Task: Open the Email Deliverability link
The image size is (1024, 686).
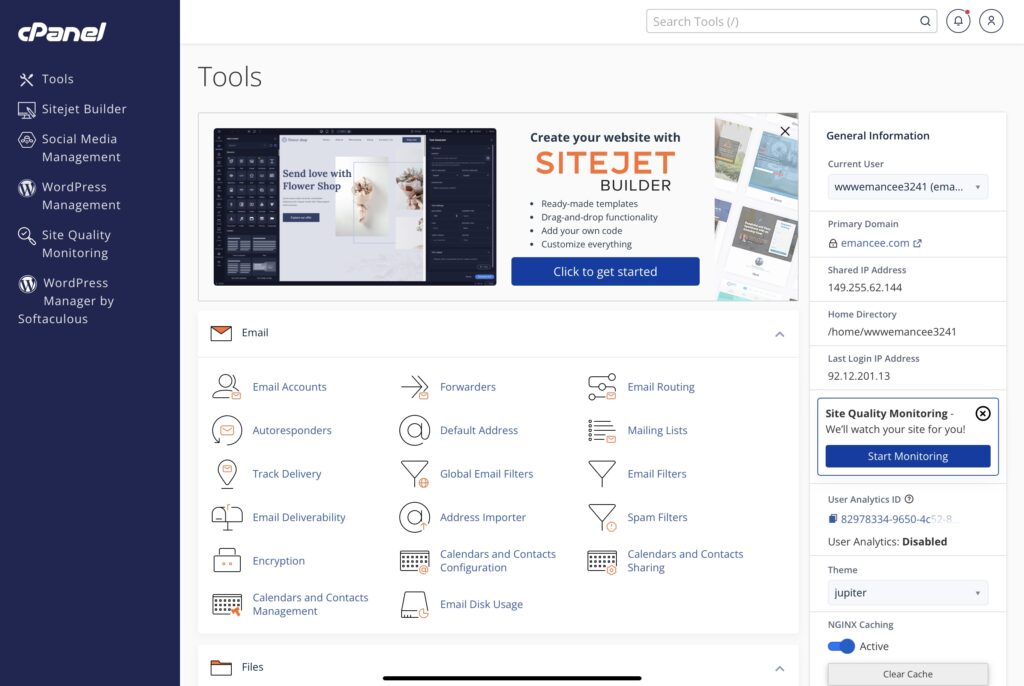Action: (x=299, y=517)
